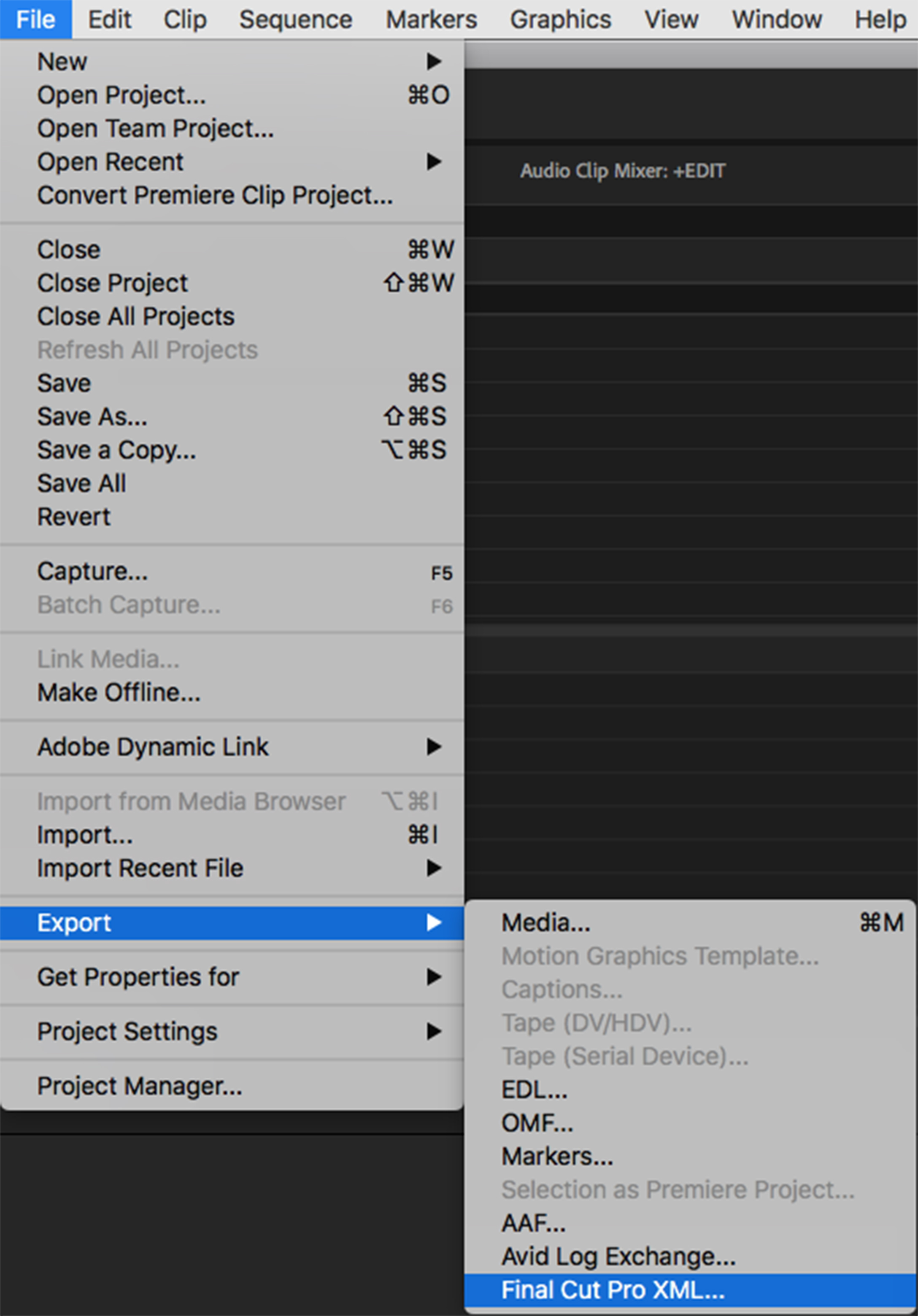Choose OMF export option
The width and height of the screenshot is (918, 1316).
537,1123
